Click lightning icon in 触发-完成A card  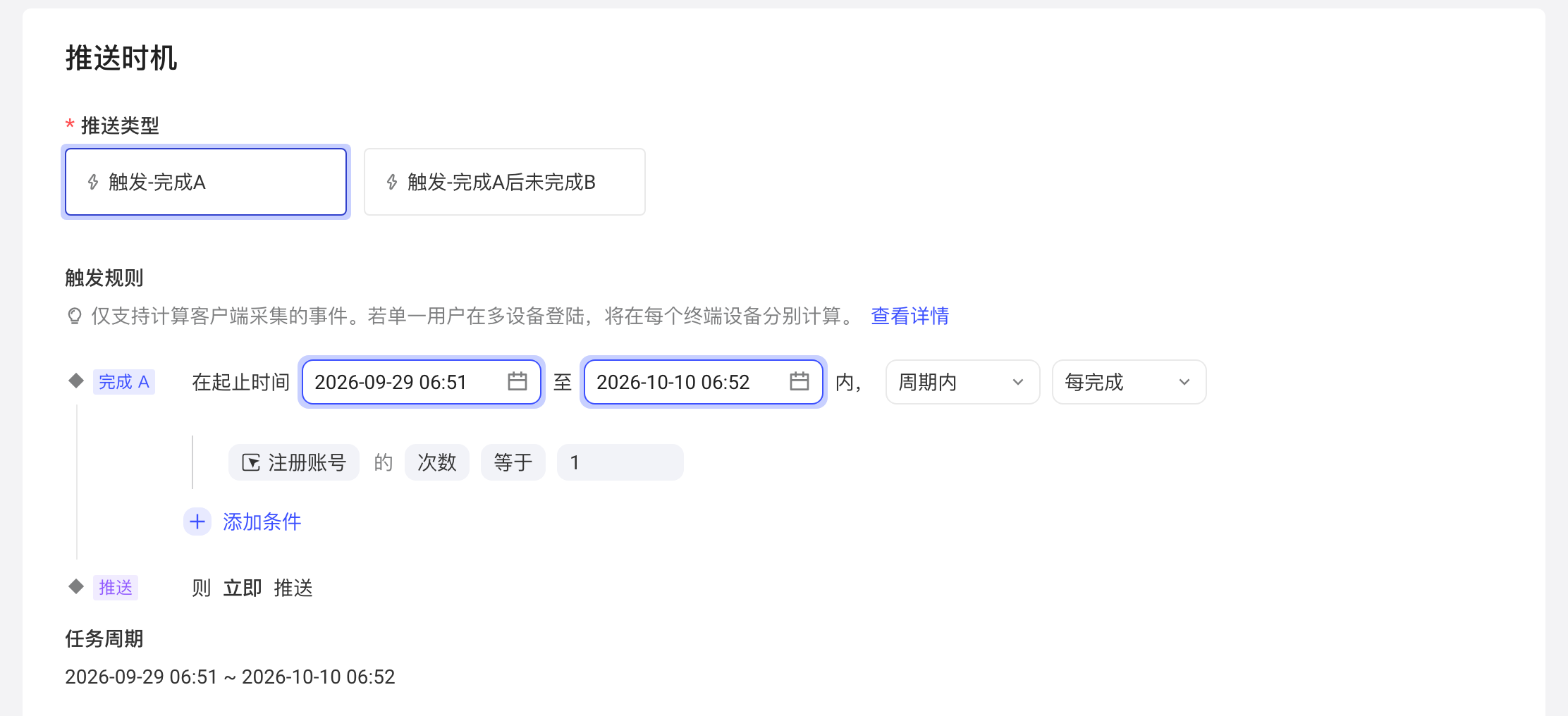point(93,183)
